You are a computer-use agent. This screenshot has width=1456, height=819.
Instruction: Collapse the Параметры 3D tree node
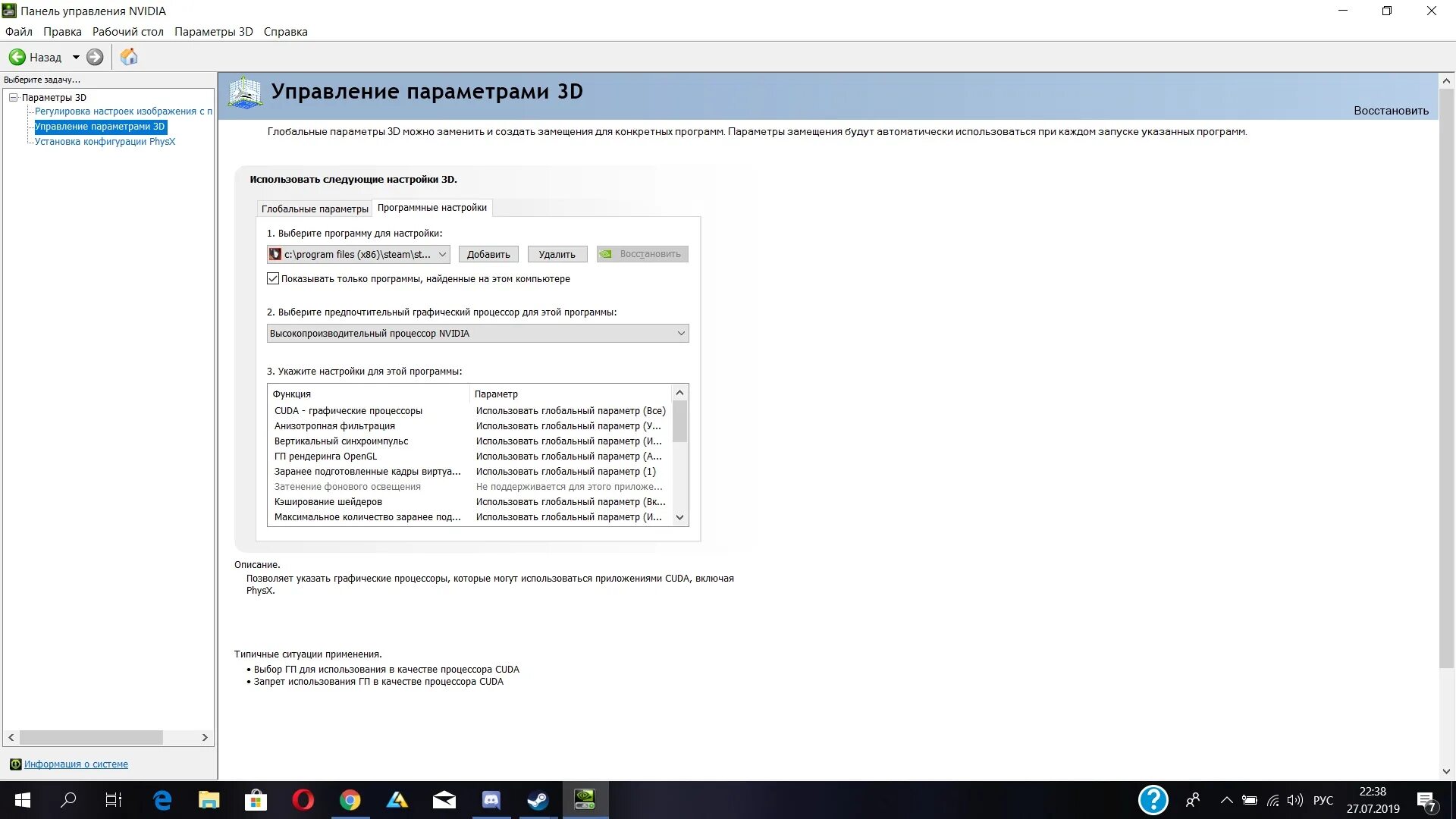(x=13, y=97)
